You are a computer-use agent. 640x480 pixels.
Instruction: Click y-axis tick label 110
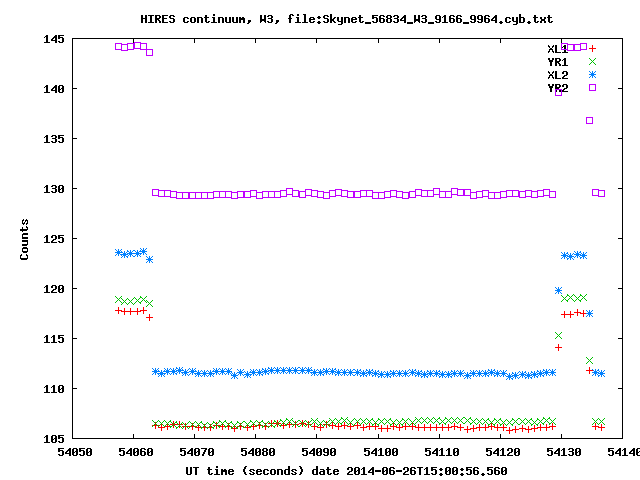(54, 389)
